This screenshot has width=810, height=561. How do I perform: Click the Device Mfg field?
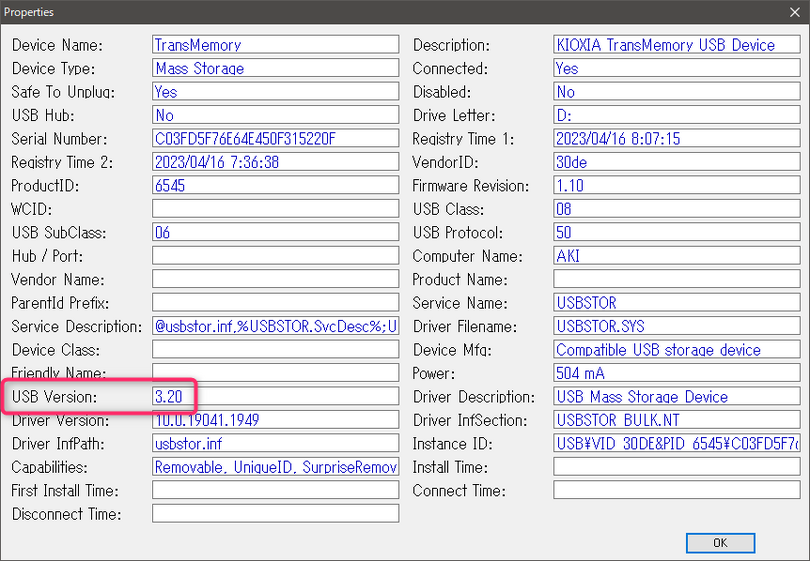(677, 350)
